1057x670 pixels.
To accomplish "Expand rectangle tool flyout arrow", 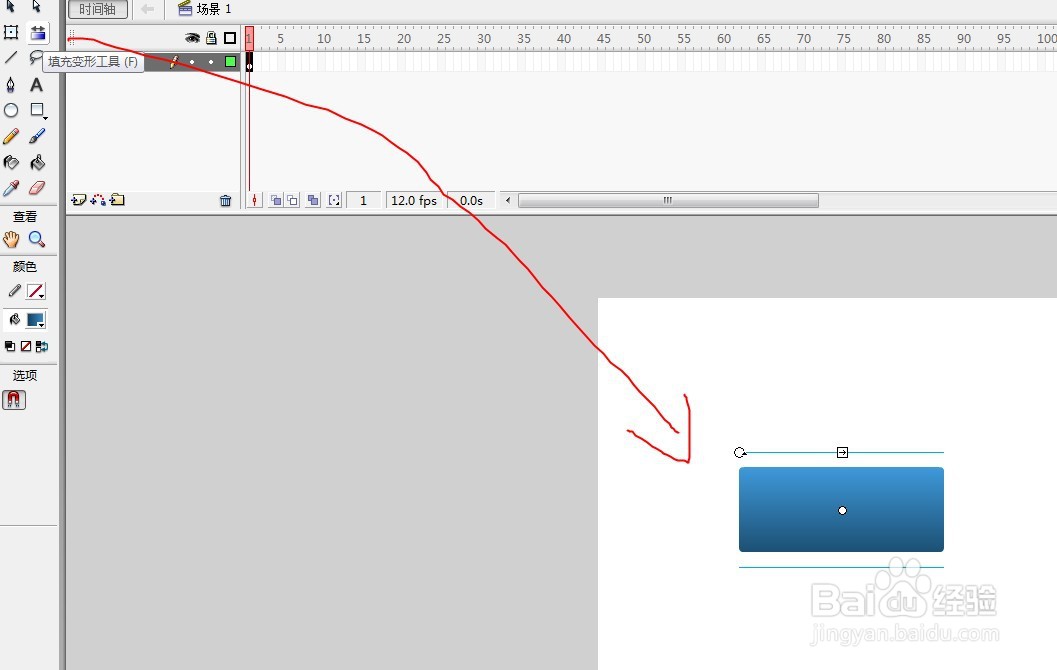I will coord(45,118).
